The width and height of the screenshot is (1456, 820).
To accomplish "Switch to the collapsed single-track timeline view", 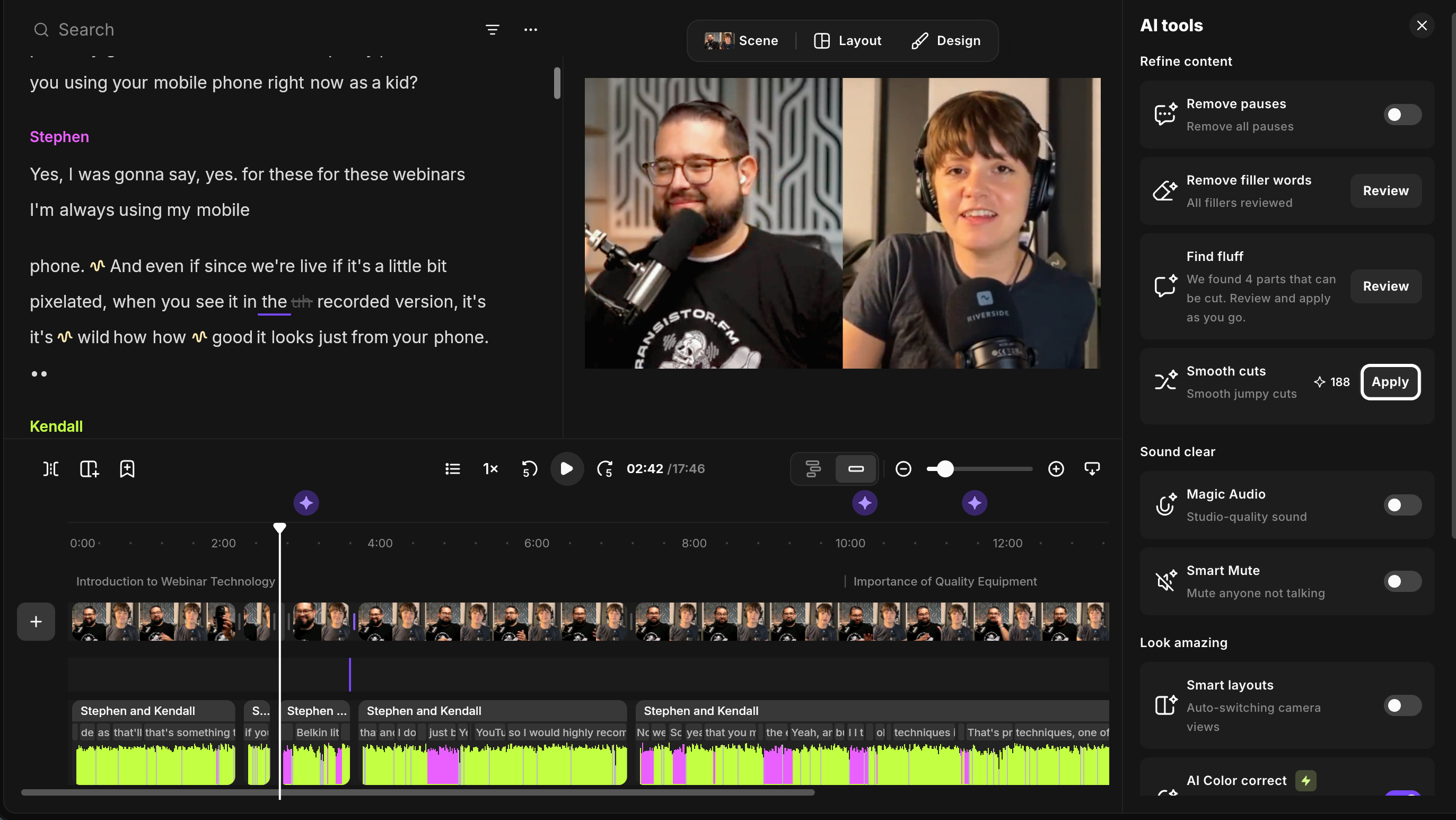I will tap(856, 469).
